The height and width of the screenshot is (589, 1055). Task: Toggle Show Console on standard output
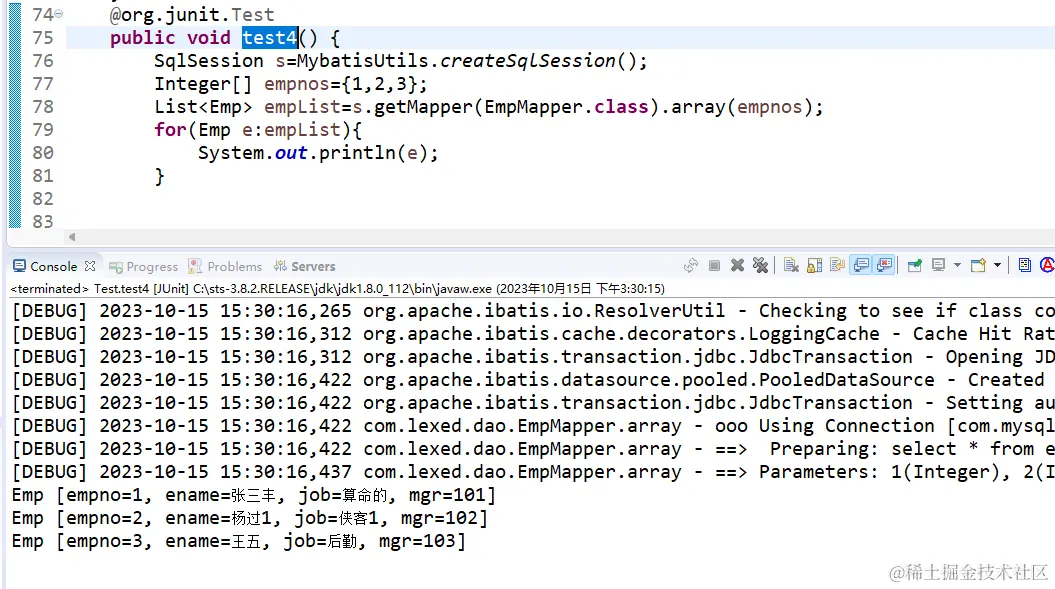(x=861, y=266)
